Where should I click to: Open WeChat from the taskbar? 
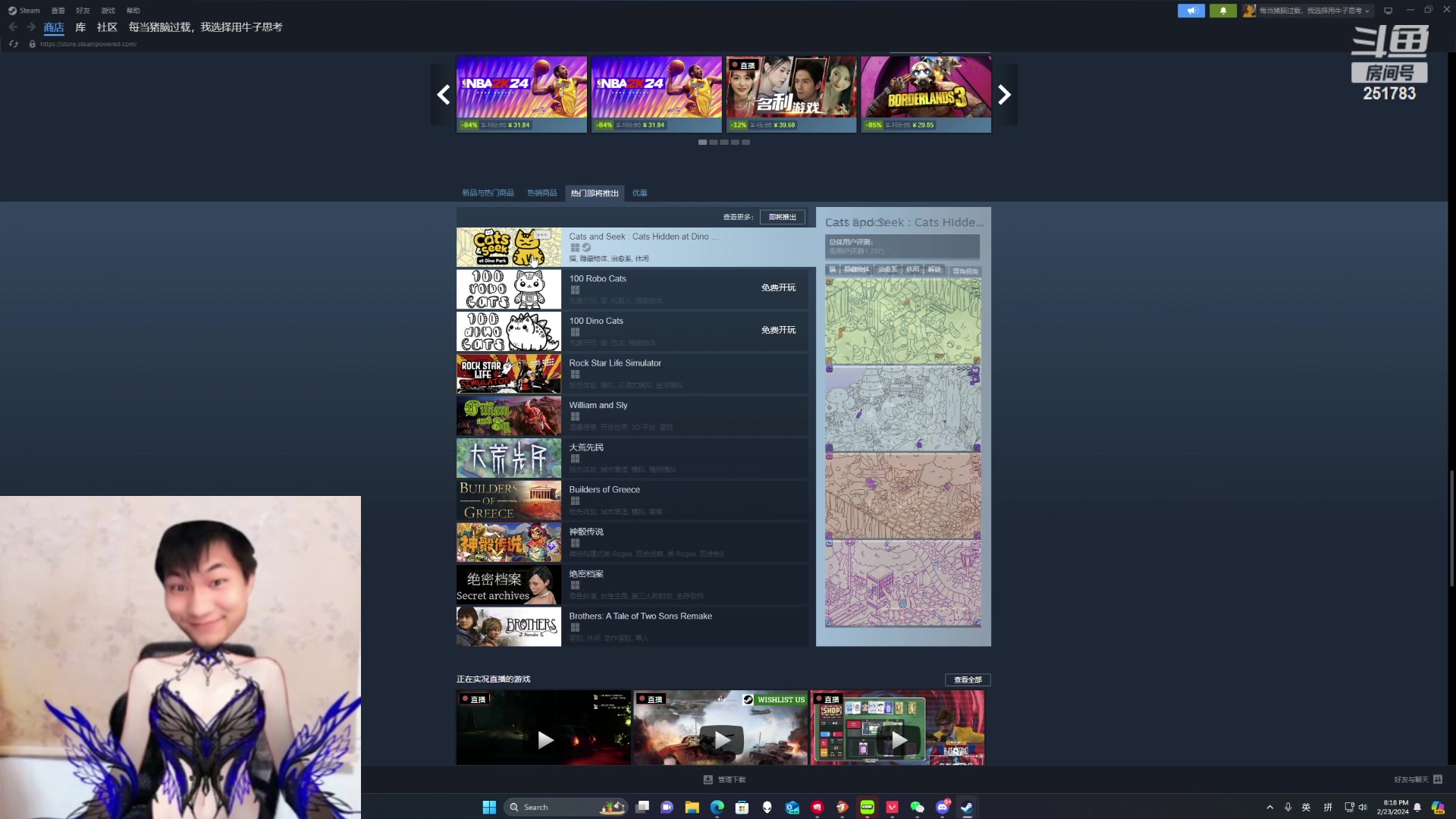click(x=917, y=807)
